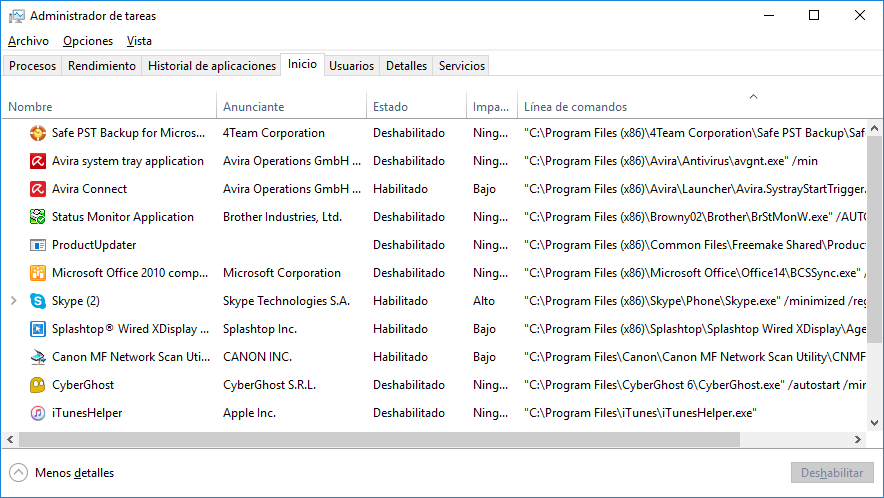Click the vertical scrollbar down arrow
The height and width of the screenshot is (498, 884).
(x=875, y=423)
